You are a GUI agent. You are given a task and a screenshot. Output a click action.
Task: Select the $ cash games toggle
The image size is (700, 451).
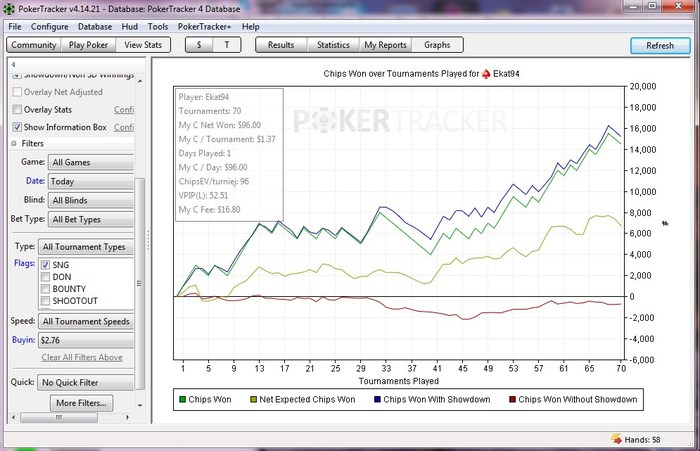click(199, 45)
